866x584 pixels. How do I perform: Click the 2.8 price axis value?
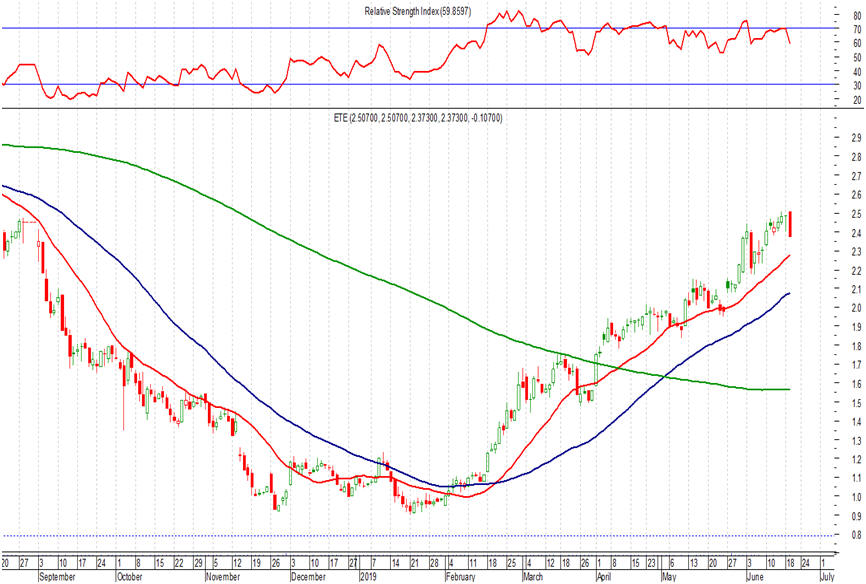click(856, 157)
